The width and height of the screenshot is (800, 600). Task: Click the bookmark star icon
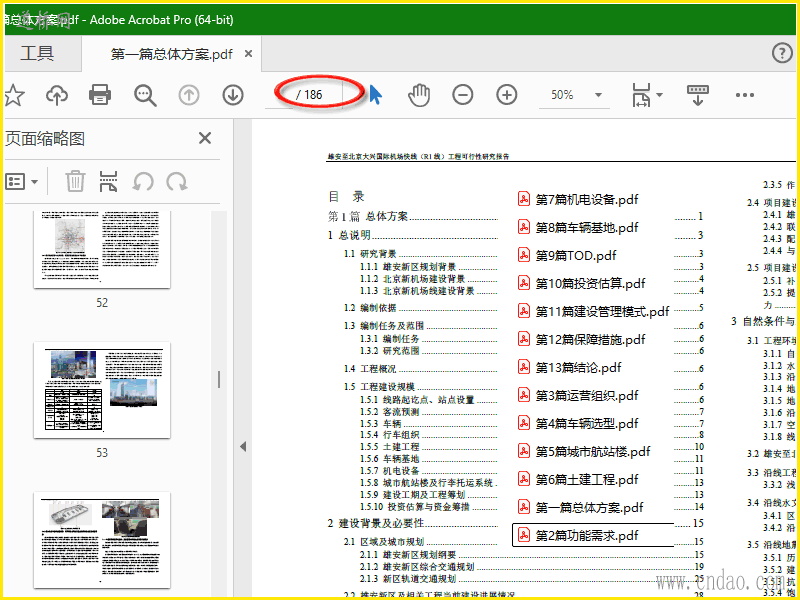(14, 95)
